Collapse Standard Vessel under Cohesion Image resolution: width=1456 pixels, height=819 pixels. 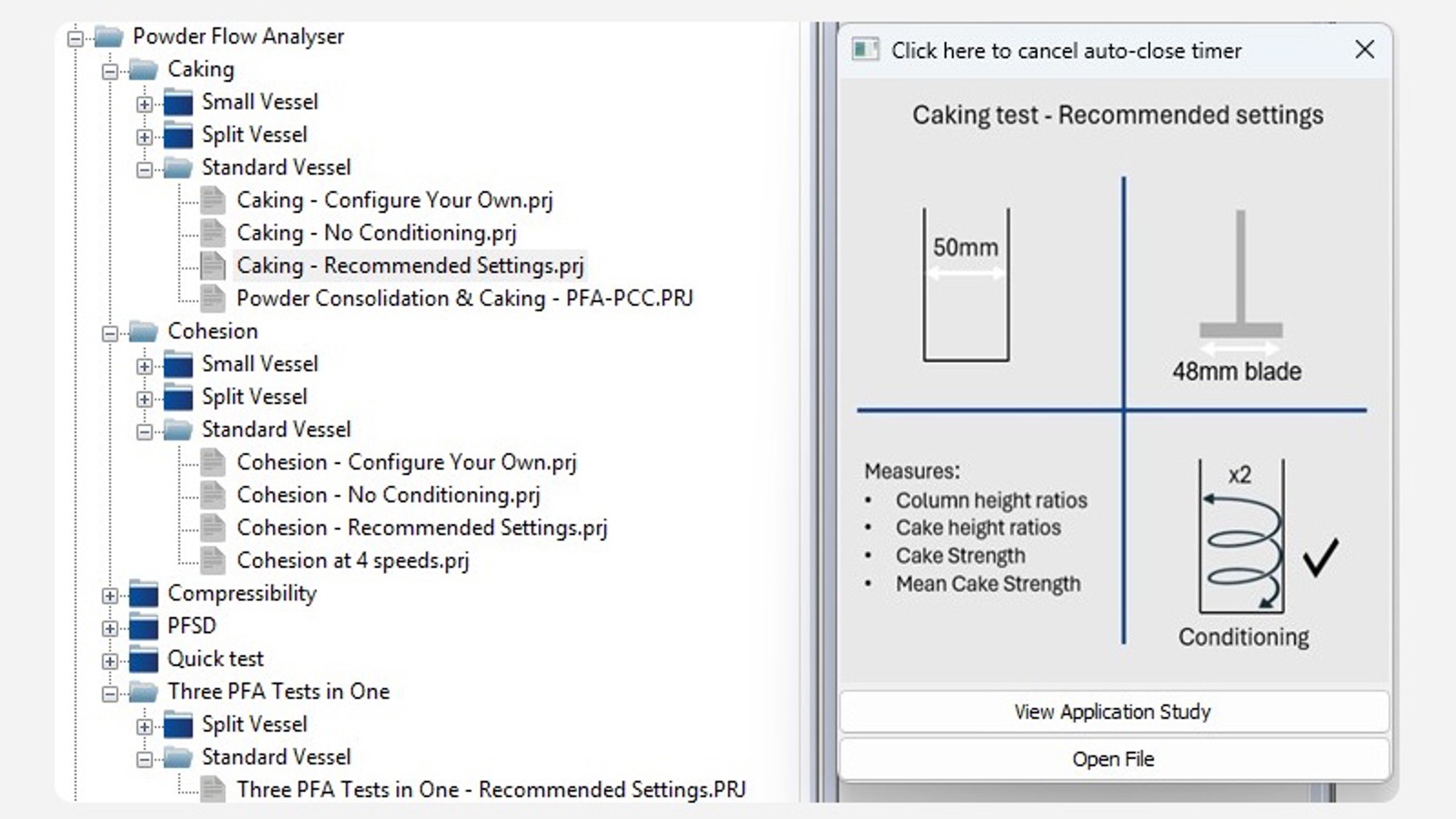click(x=145, y=432)
